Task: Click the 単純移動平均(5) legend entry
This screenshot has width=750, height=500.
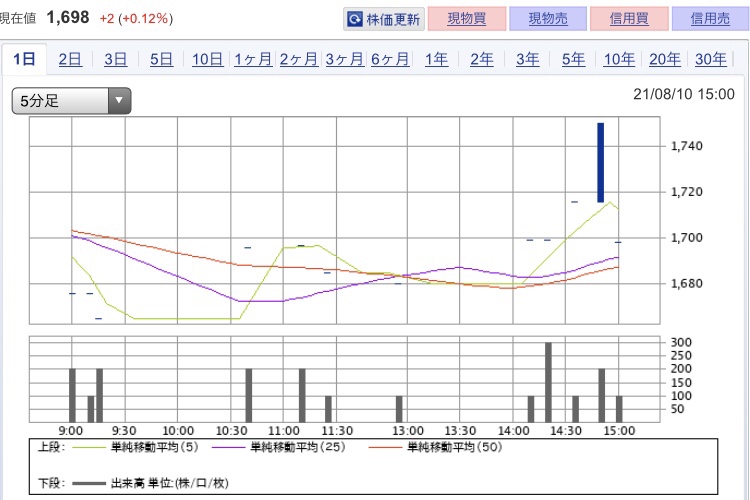Action: pos(134,447)
